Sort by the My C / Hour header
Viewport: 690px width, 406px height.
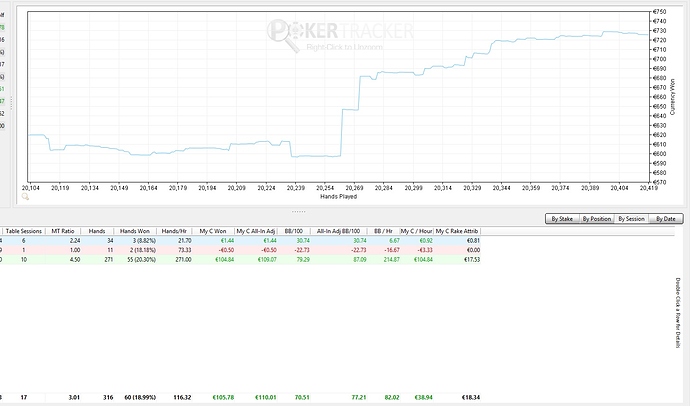(x=417, y=231)
